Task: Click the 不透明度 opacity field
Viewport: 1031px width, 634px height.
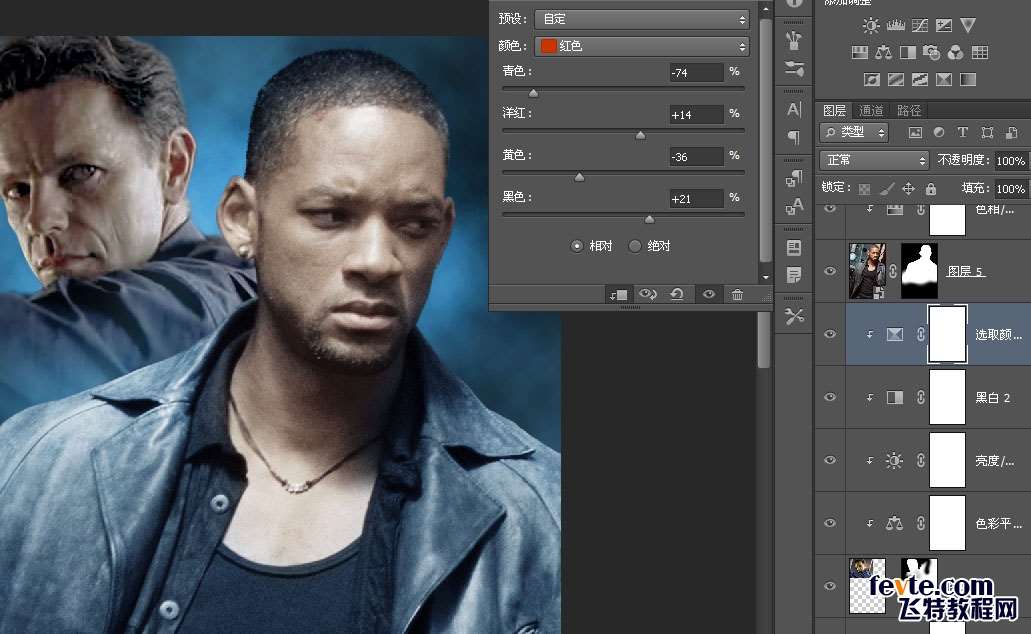Action: click(x=1010, y=160)
